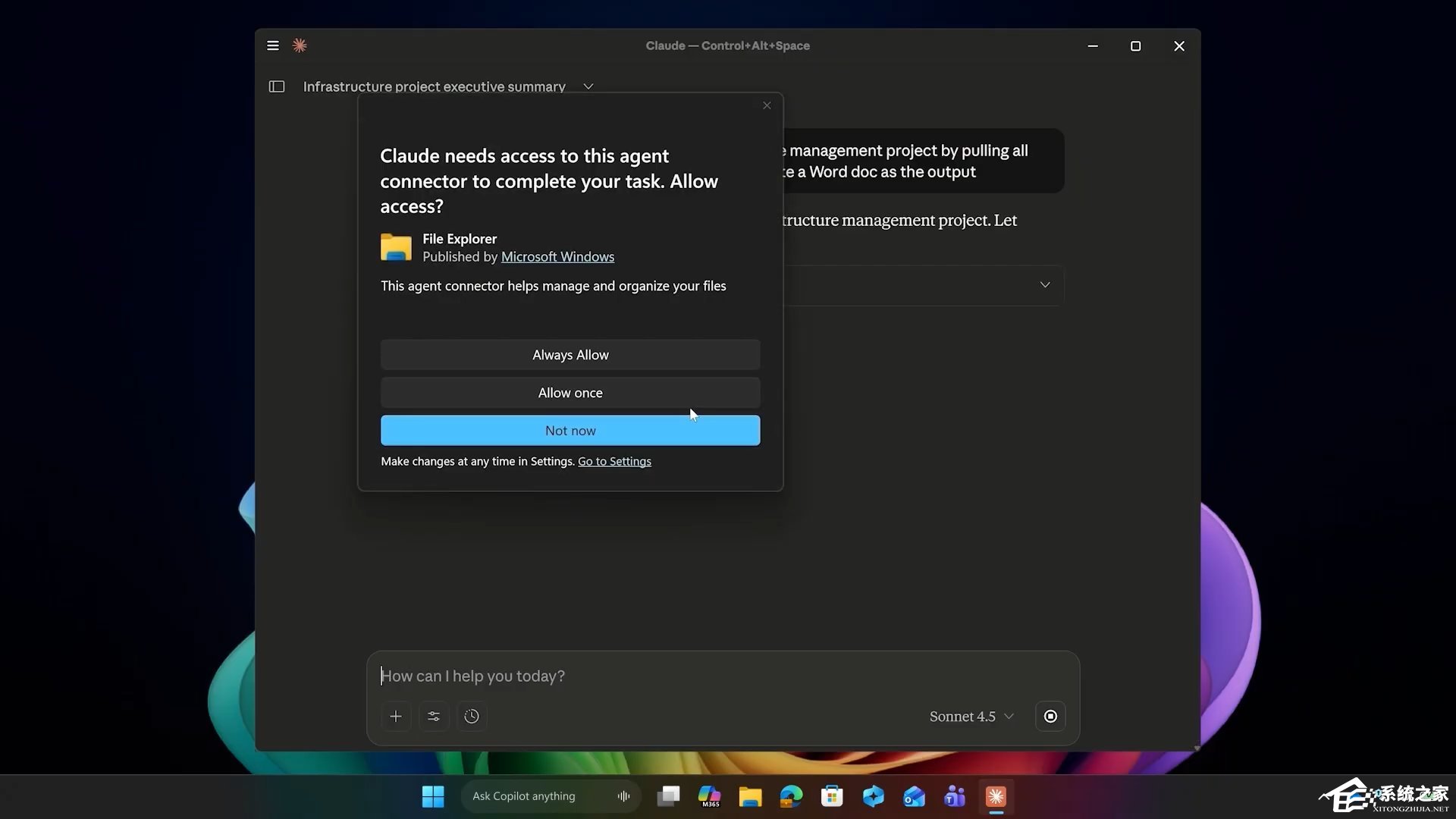Click the plus attachment button
This screenshot has width=1456, height=819.
(x=396, y=716)
